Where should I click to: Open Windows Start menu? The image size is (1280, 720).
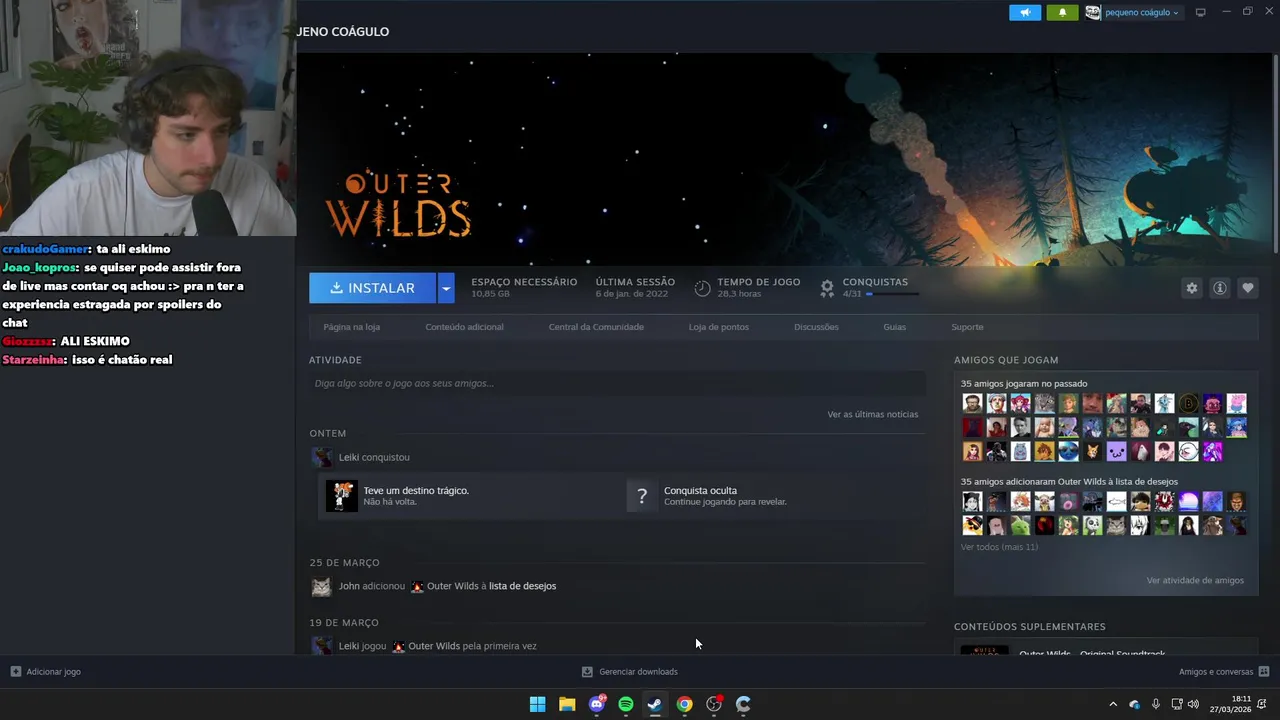click(537, 704)
